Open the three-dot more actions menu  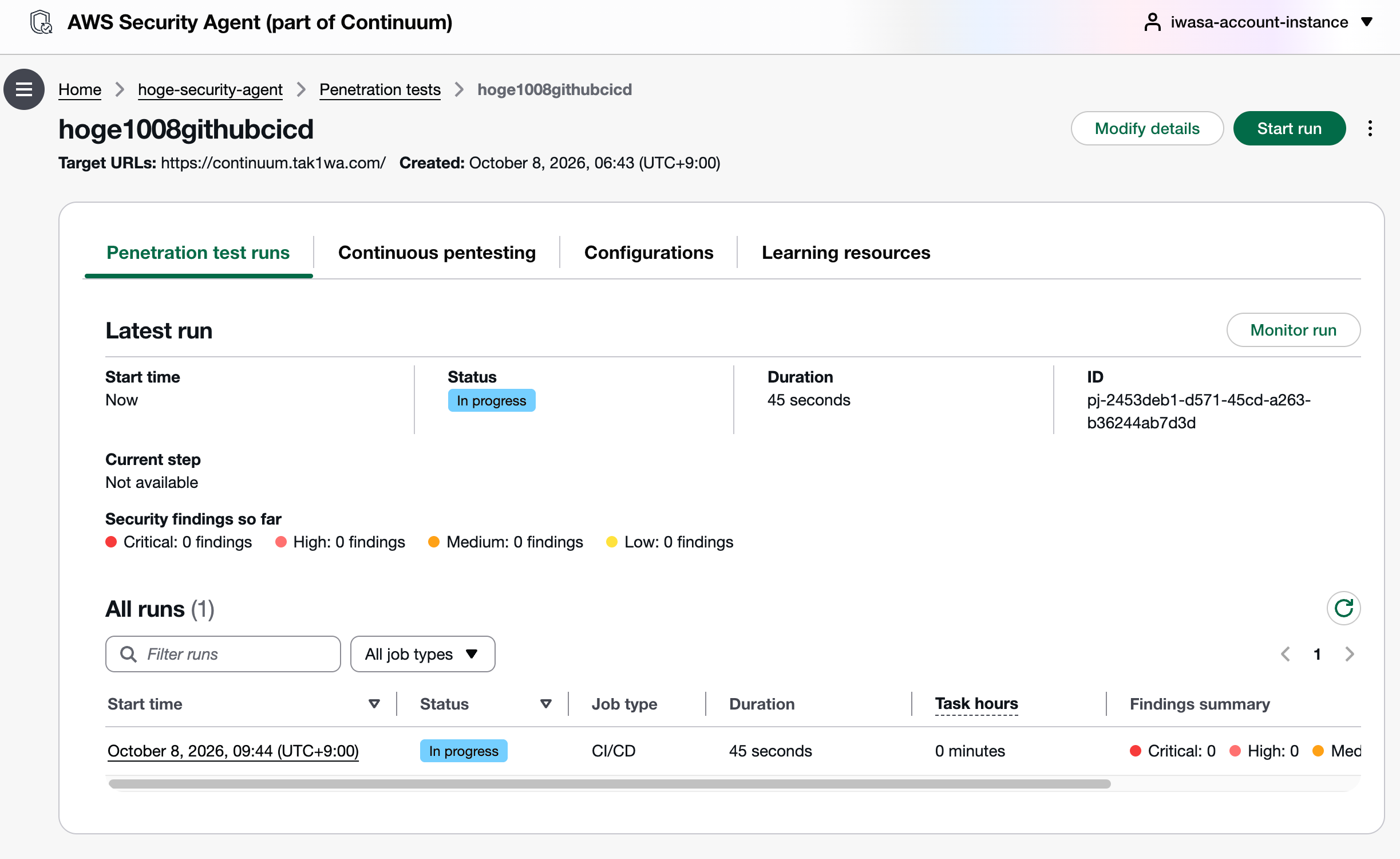(x=1370, y=128)
